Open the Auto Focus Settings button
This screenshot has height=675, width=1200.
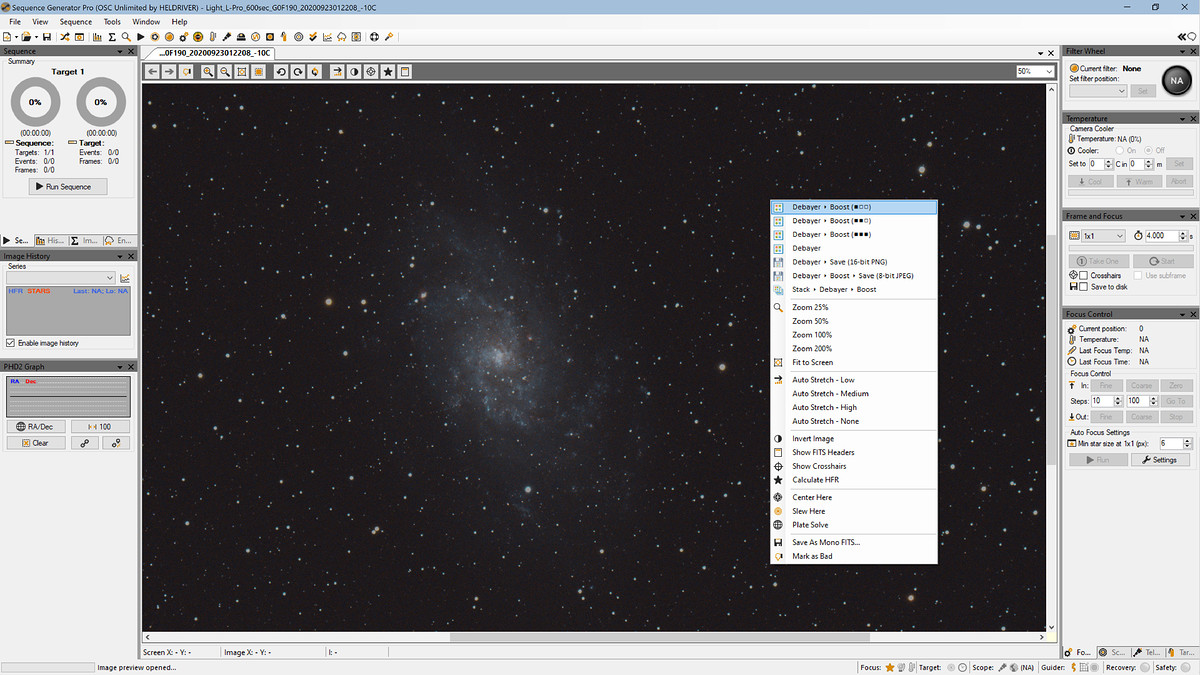tap(1159, 460)
